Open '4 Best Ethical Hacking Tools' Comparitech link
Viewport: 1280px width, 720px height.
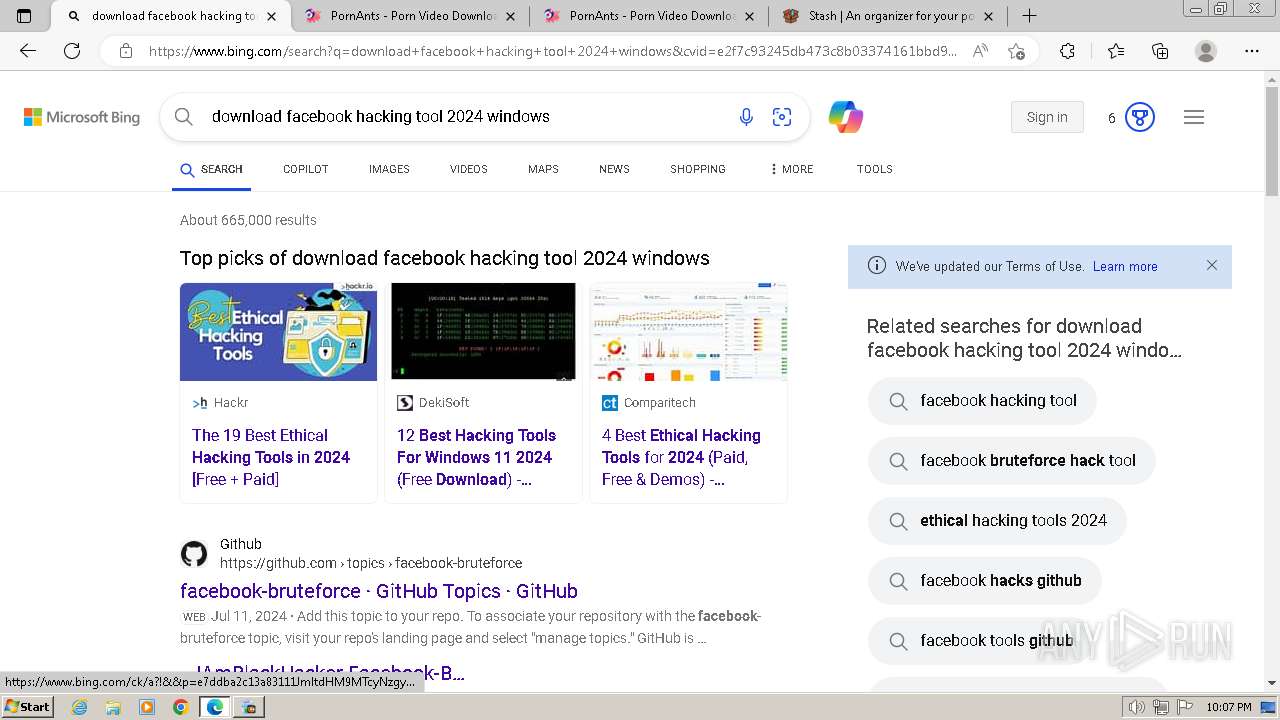click(681, 457)
